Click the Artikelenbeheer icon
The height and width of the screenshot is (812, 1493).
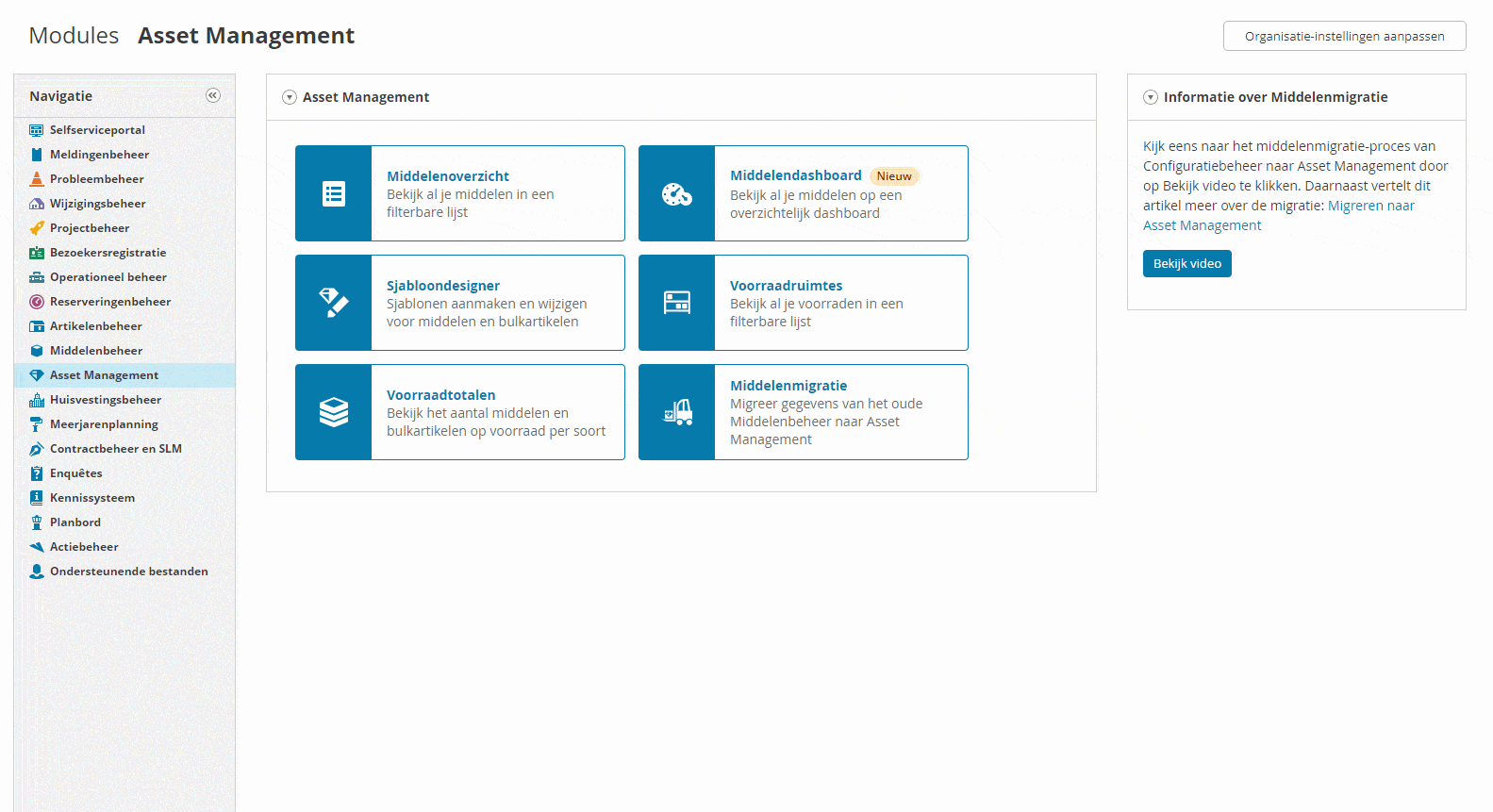point(37,326)
